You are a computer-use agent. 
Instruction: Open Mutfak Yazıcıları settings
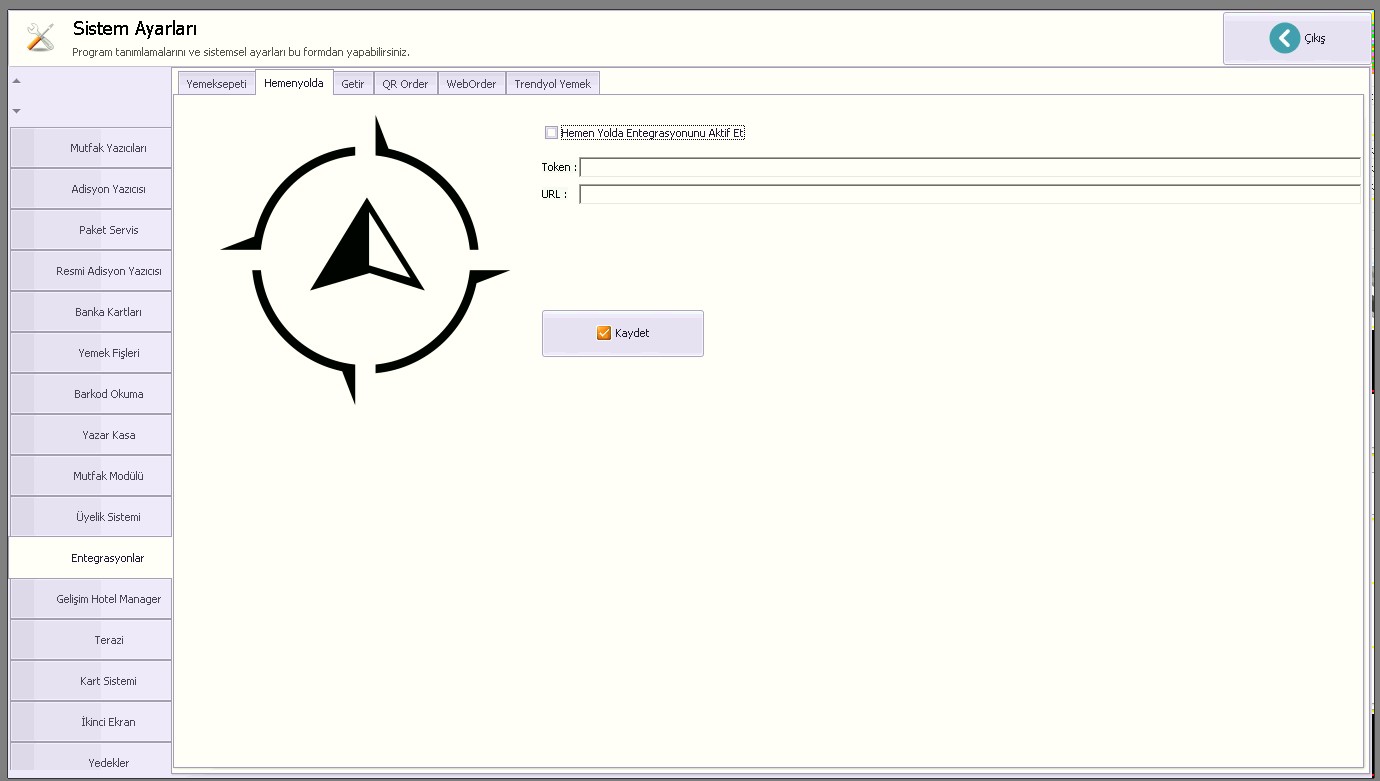(91, 148)
